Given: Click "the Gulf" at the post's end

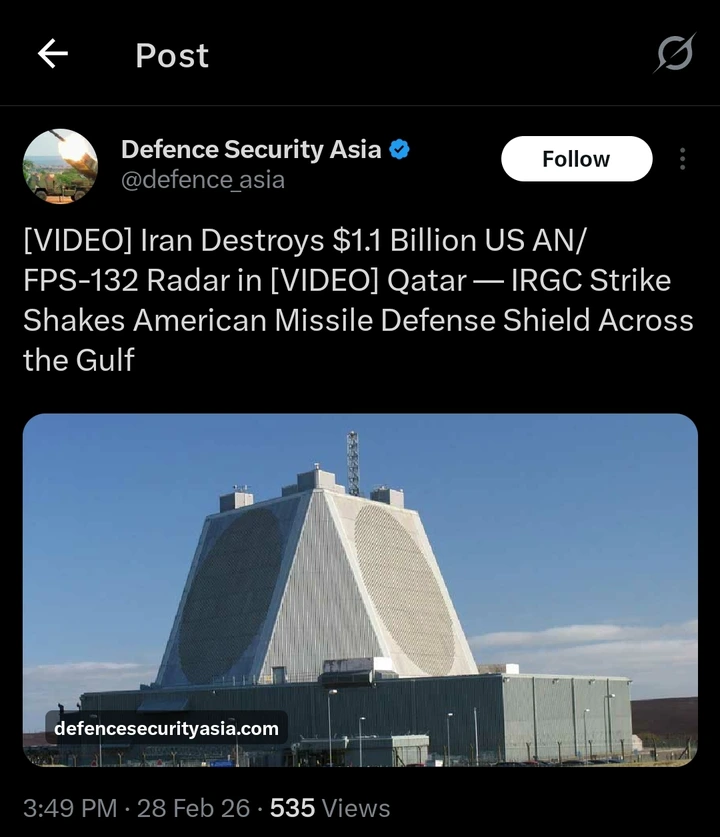Looking at the screenshot, I should pyautogui.click(x=78, y=360).
